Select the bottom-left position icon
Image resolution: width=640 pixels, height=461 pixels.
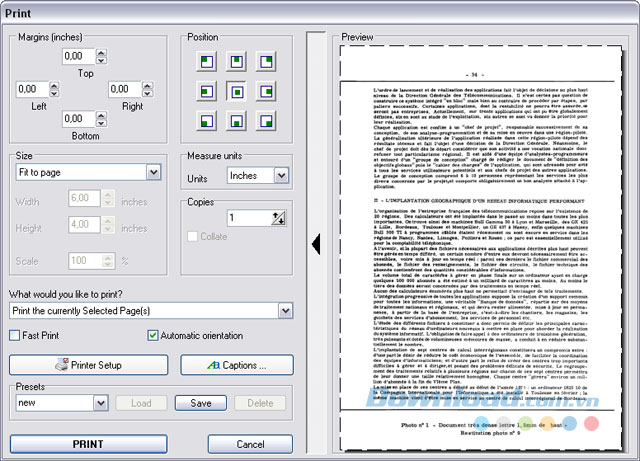(x=207, y=121)
